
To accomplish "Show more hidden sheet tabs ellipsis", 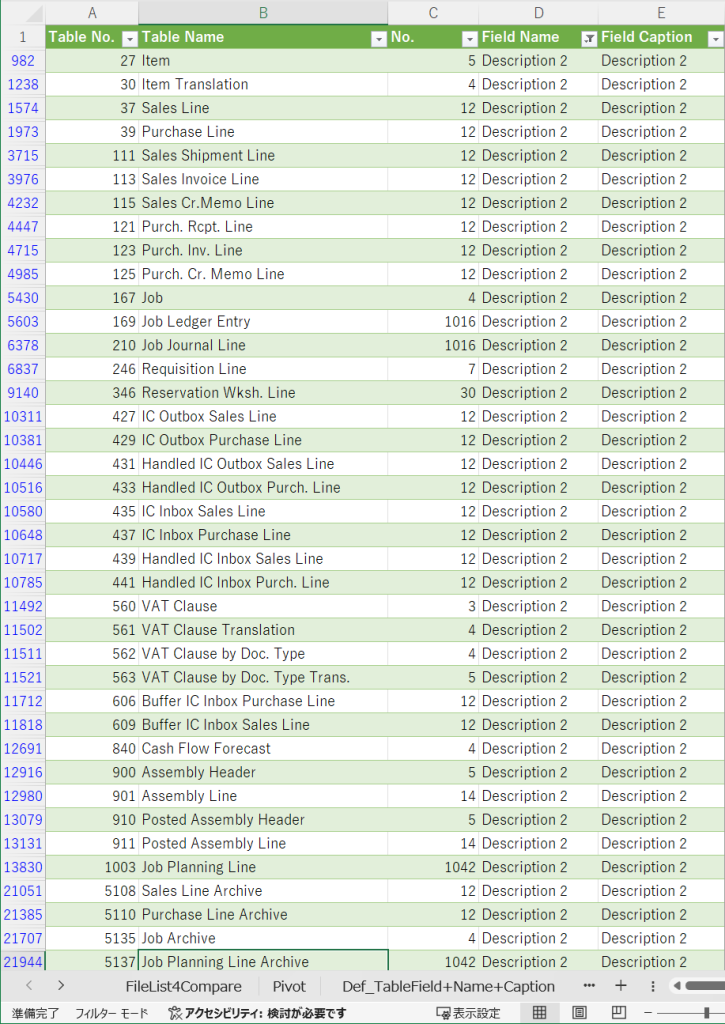I will (589, 986).
